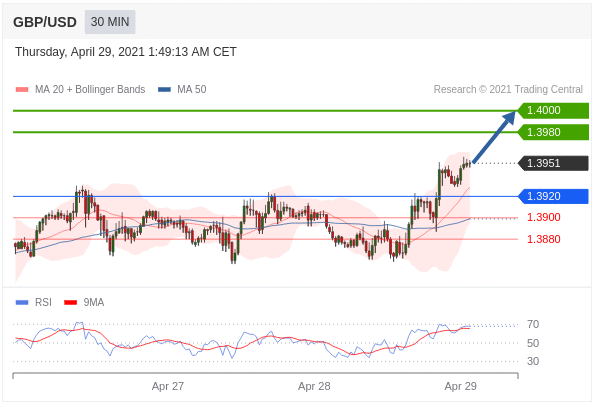Click the blue 1.3920 pivot tag
This screenshot has height=410, width=595.
[x=553, y=196]
